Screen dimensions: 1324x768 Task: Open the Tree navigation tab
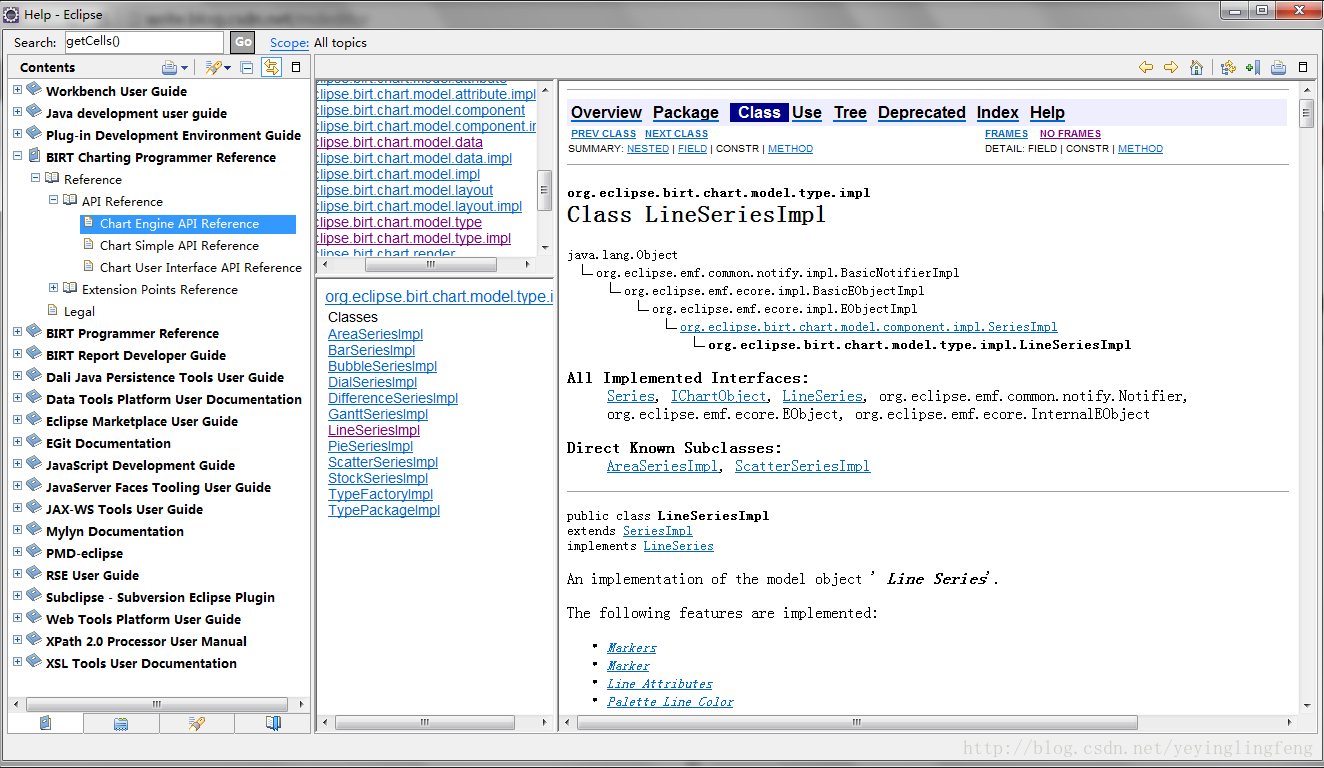tap(850, 112)
